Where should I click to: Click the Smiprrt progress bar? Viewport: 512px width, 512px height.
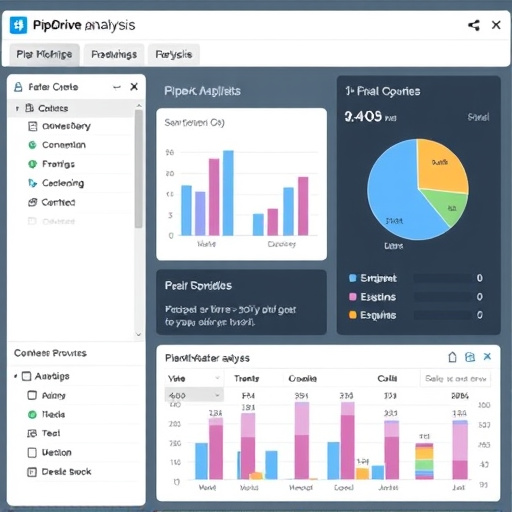tap(442, 278)
